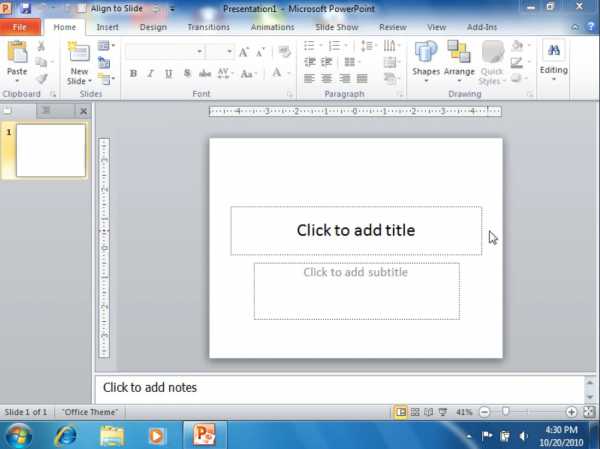Toggle Text Shadow

187,73
